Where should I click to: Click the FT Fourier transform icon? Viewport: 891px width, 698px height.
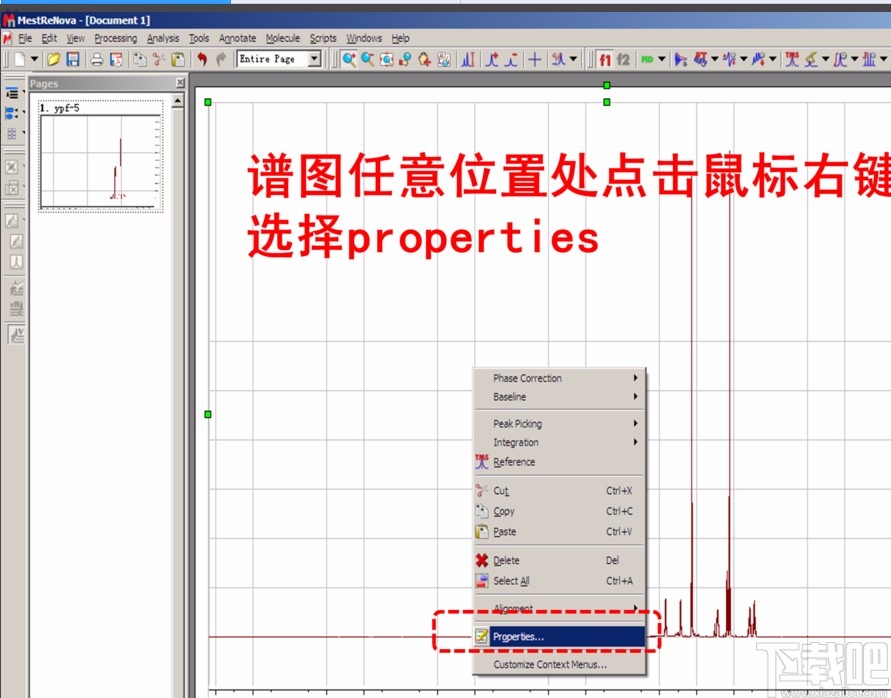[x=700, y=59]
